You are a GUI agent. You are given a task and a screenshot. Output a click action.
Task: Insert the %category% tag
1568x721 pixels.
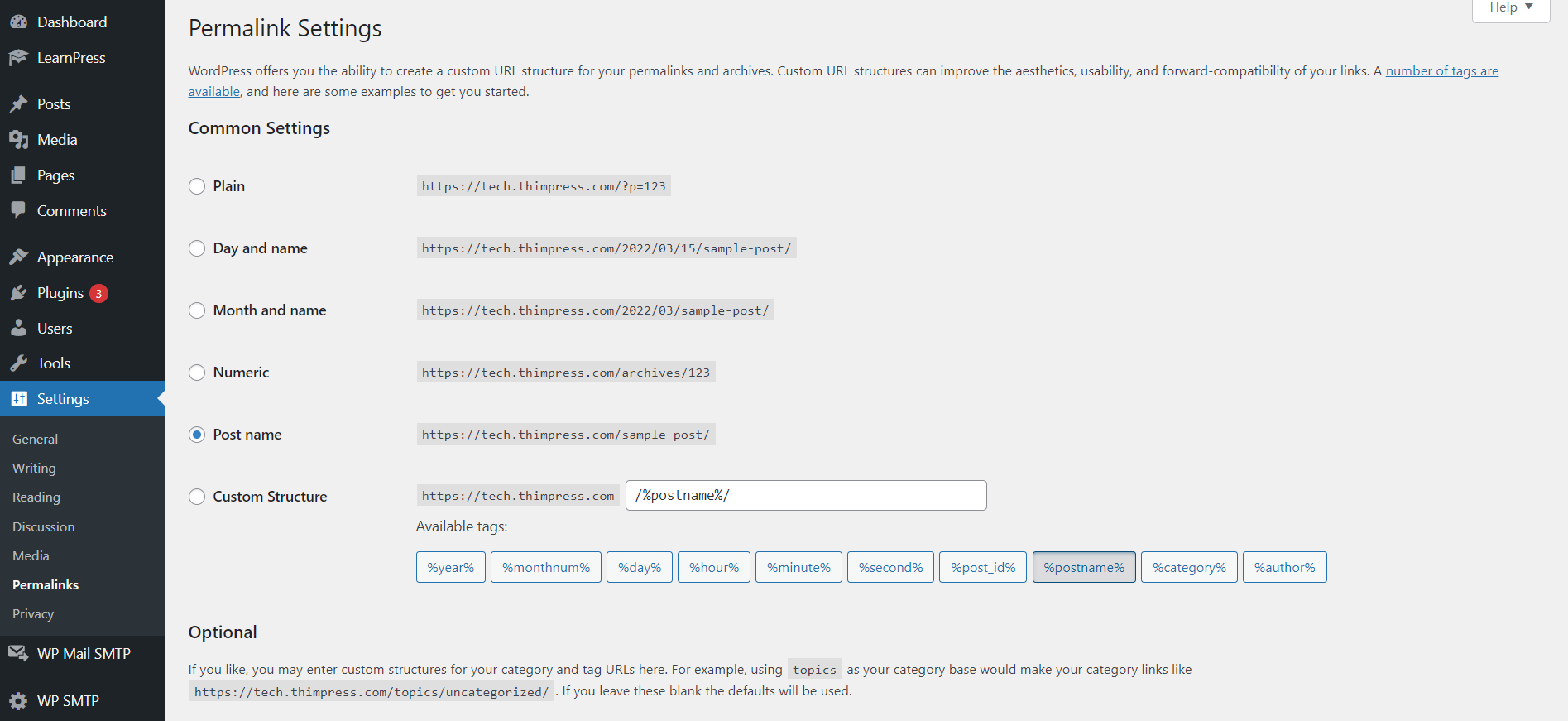pos(1189,567)
